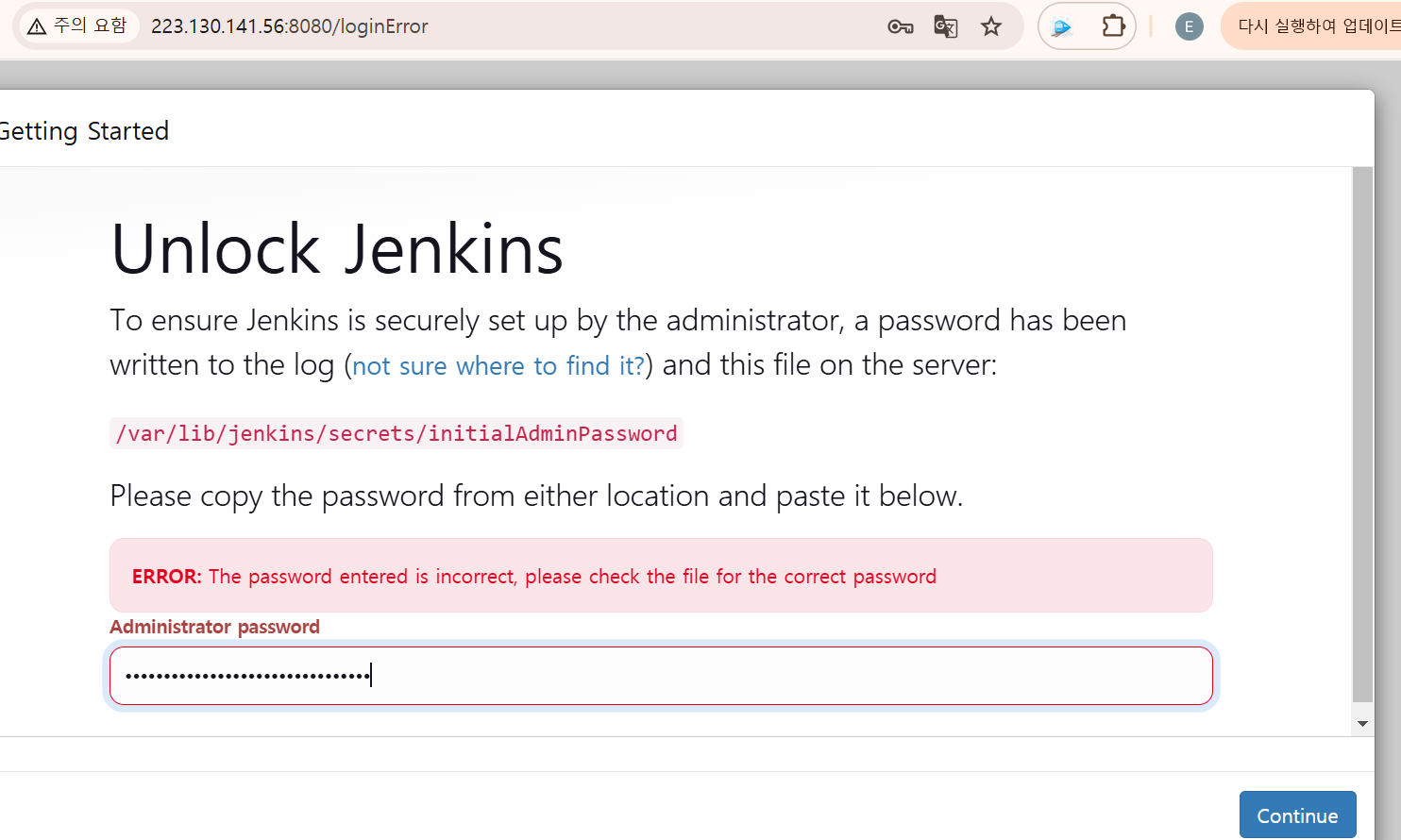Click the blue paper-plane extension icon
This screenshot has height=840, width=1401.
point(1061,26)
